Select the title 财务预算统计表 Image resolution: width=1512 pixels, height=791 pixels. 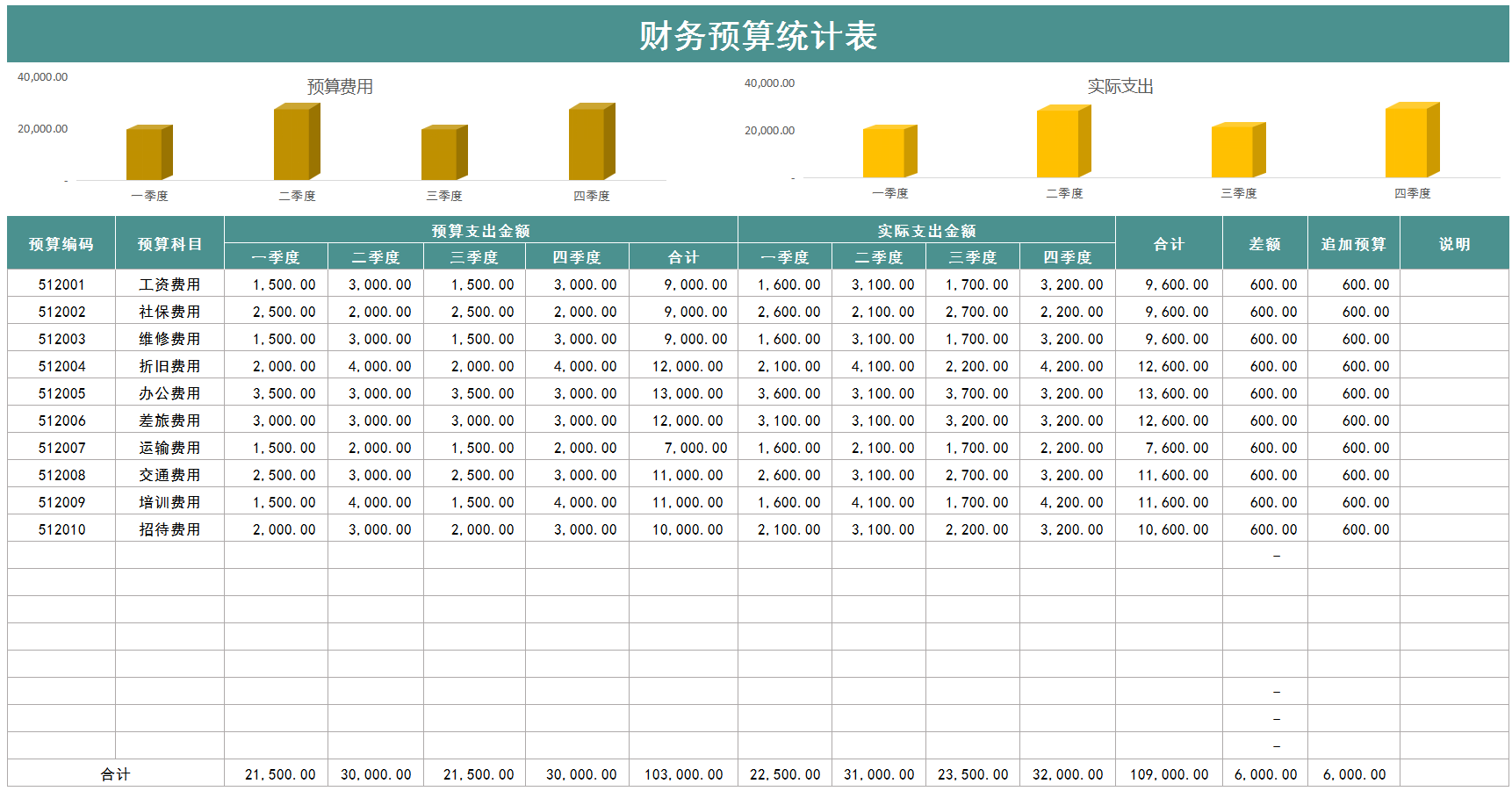(758, 36)
